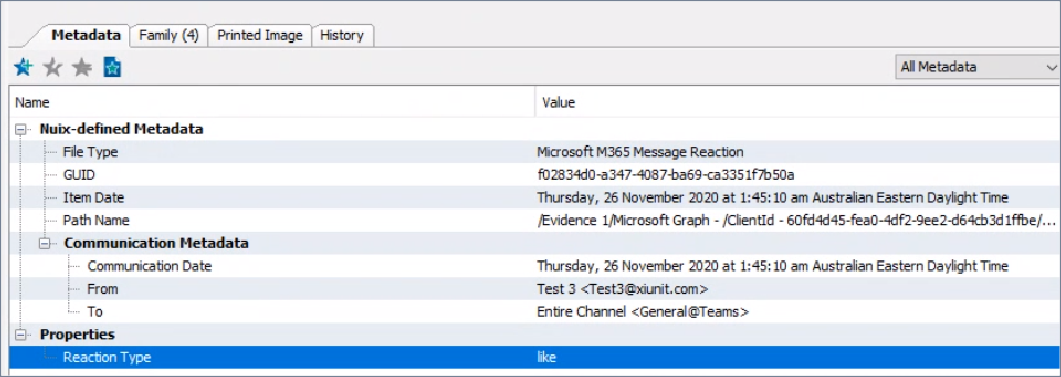Click the Communication Date value text
This screenshot has height=377, width=1061.
(x=773, y=266)
